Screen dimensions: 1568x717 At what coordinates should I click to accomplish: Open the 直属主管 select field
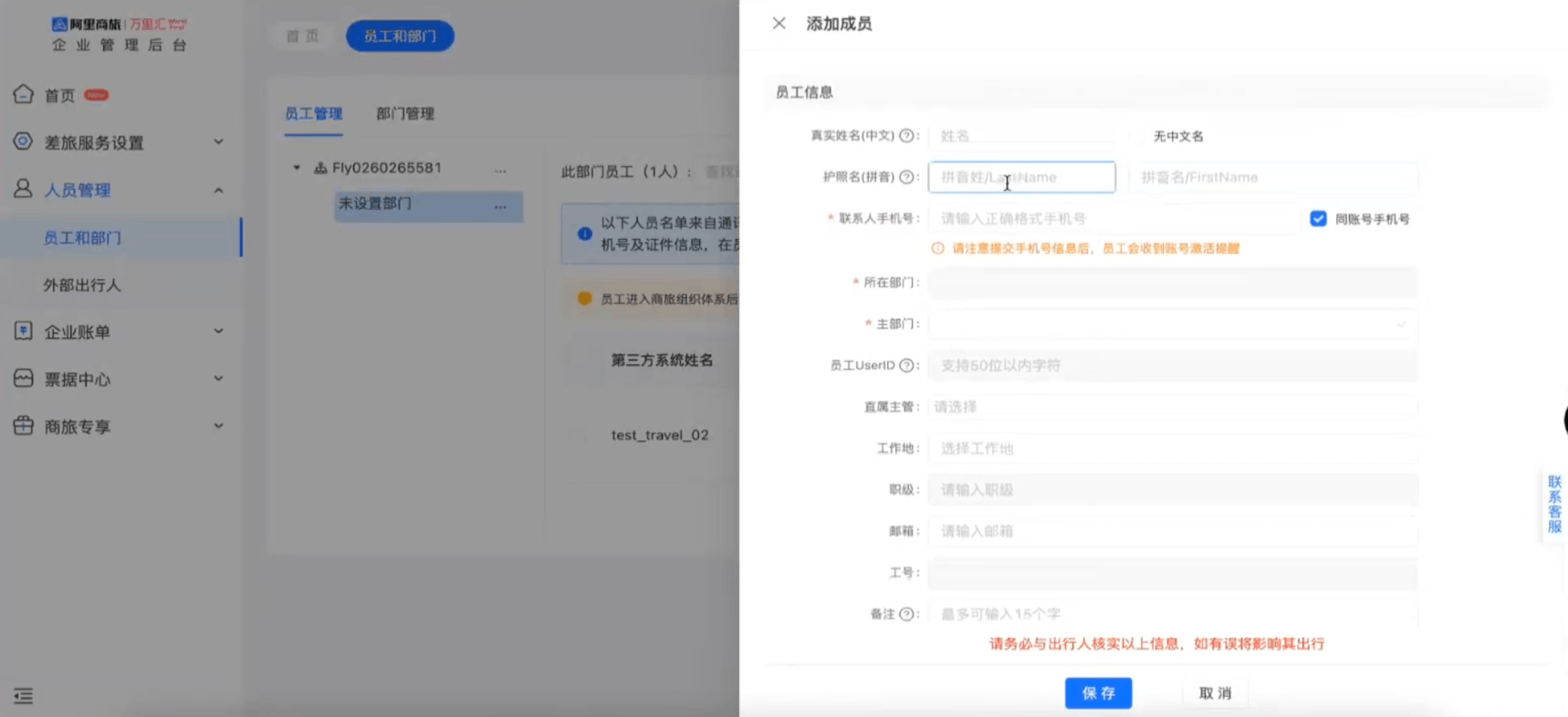pyautogui.click(x=1172, y=407)
